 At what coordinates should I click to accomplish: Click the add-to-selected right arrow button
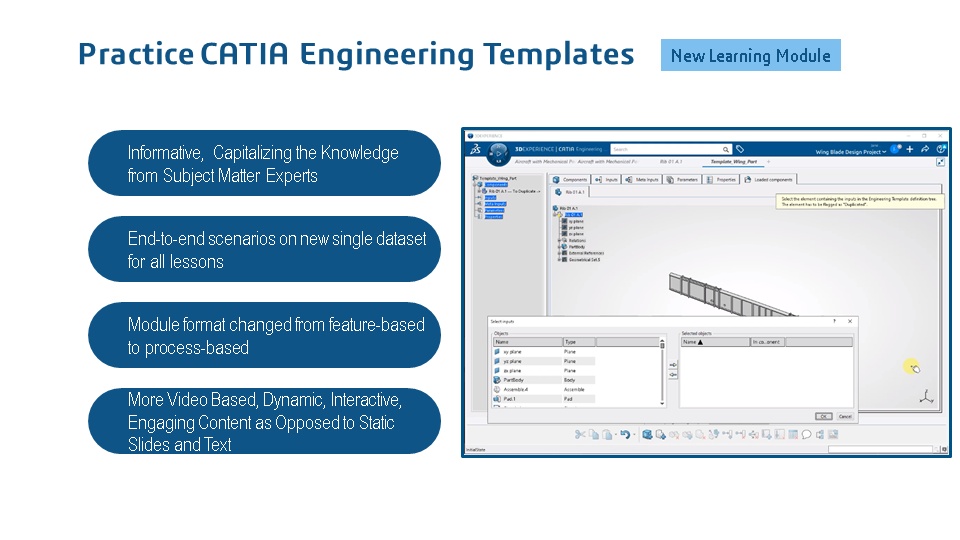(672, 365)
